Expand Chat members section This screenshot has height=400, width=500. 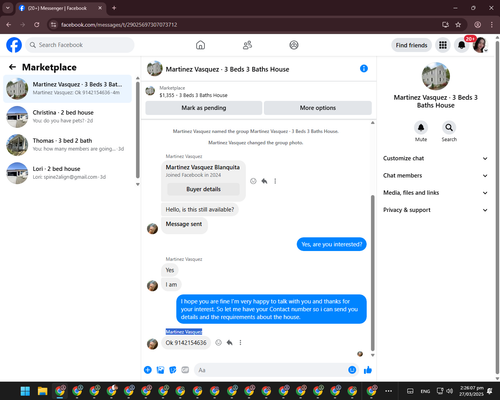(435, 176)
